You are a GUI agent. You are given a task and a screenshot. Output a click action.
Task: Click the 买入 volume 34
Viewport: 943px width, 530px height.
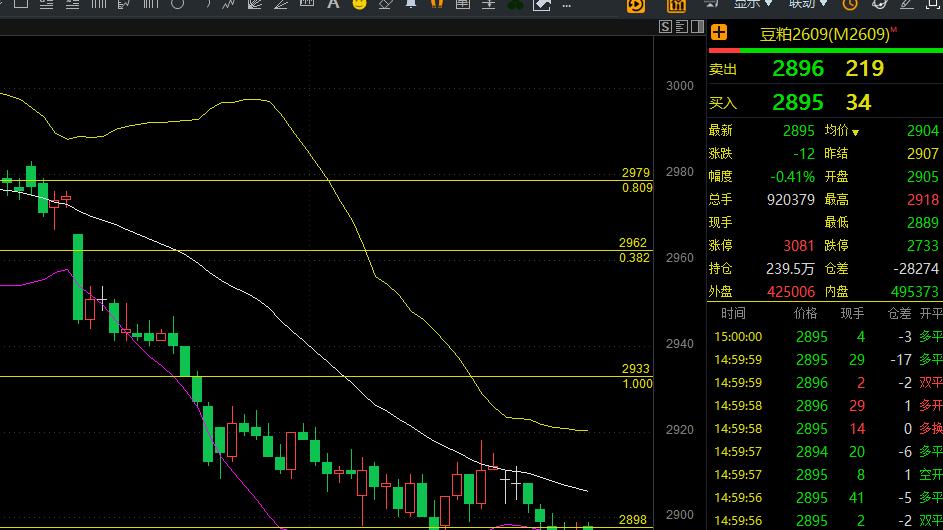[858, 103]
